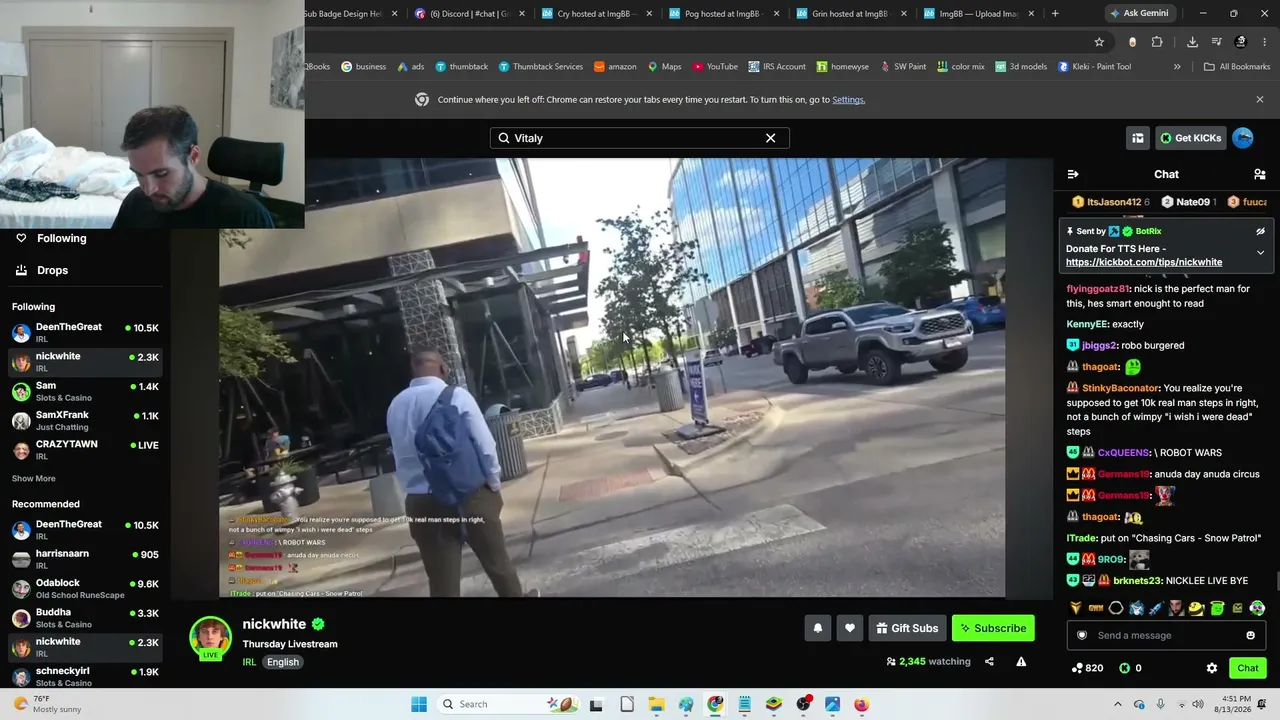
Task: Click Settings link in restore tabs bar
Action: (x=848, y=100)
